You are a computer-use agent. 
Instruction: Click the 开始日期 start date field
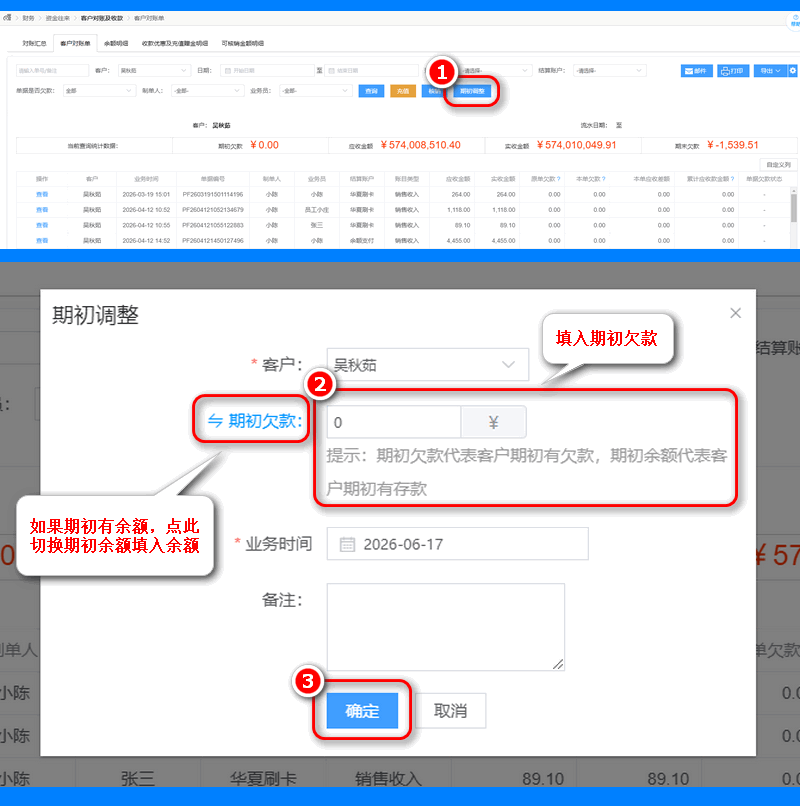tap(267, 70)
